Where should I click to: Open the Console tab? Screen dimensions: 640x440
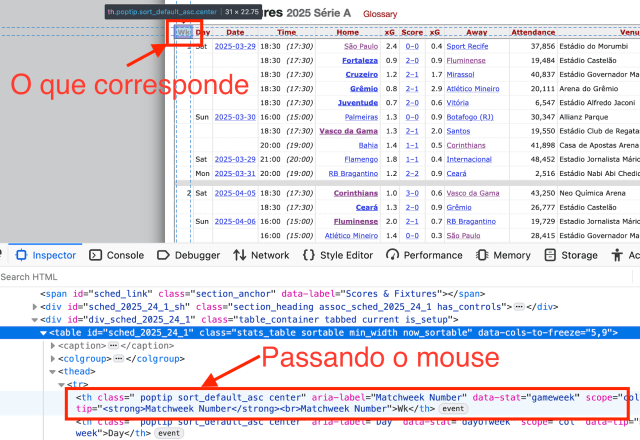[x=116, y=255]
